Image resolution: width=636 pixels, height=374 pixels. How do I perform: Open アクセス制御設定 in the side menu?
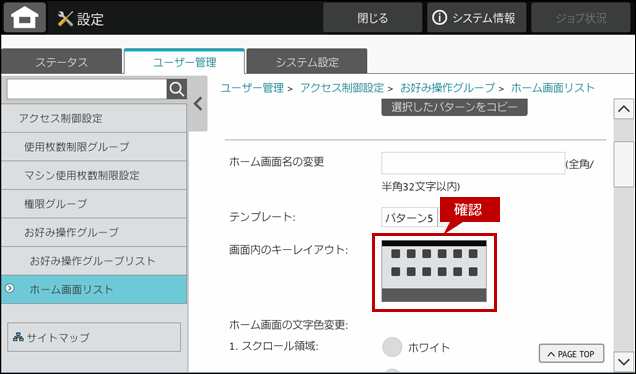click(x=94, y=118)
